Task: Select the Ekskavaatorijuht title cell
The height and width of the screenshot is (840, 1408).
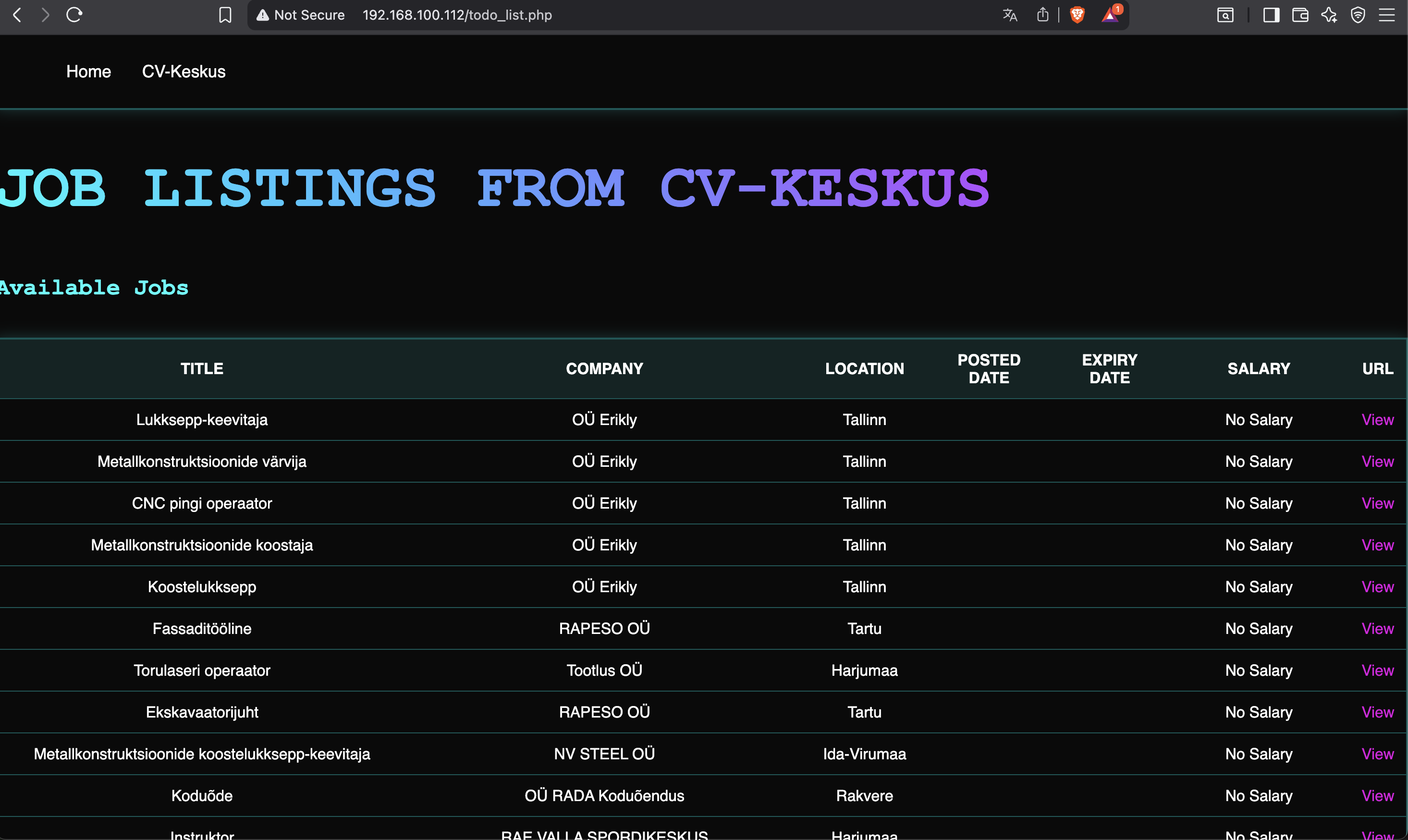Action: click(x=202, y=712)
